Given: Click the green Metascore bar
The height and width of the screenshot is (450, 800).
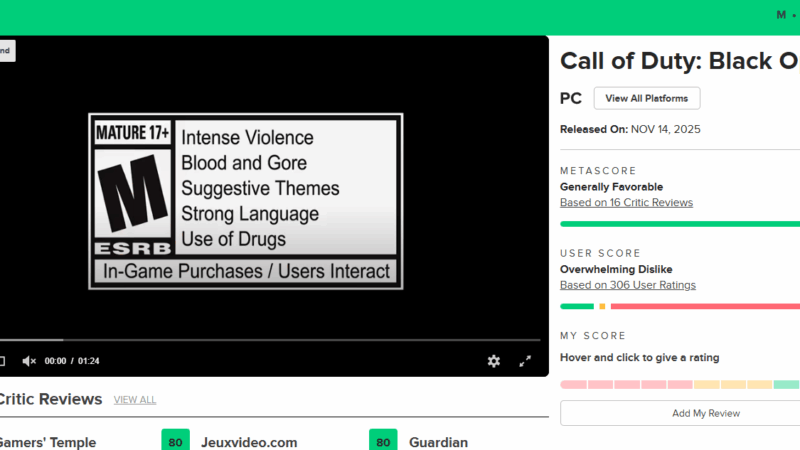Looking at the screenshot, I should coord(680,224).
